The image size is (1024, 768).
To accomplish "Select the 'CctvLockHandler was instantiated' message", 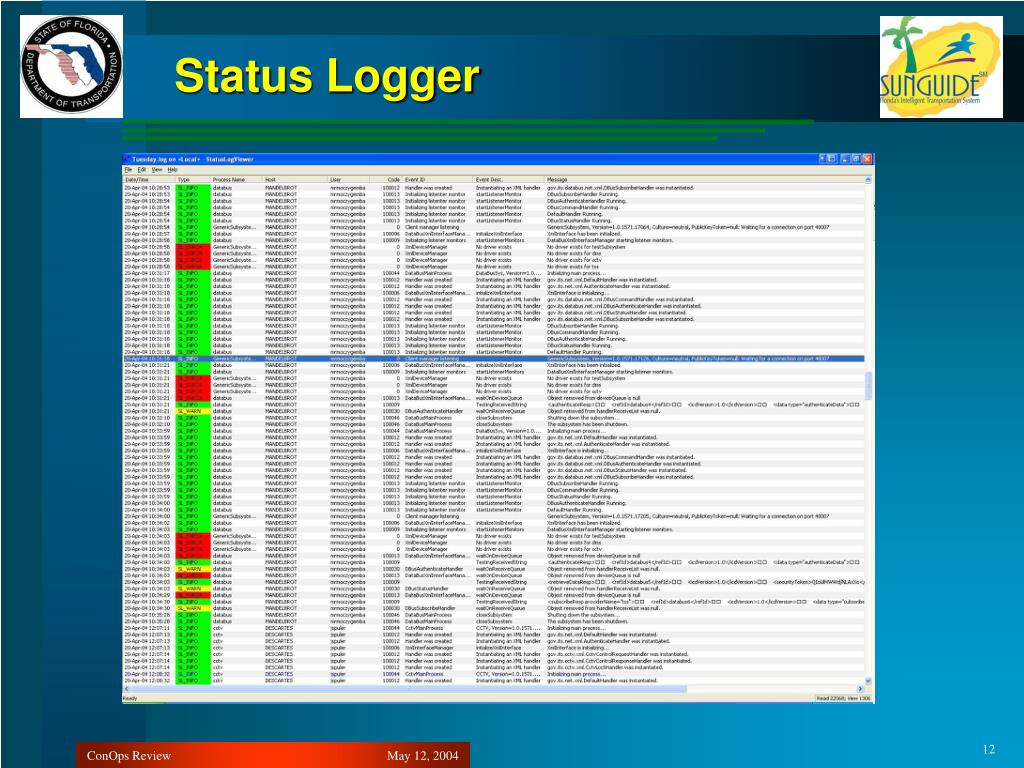I will [605, 667].
